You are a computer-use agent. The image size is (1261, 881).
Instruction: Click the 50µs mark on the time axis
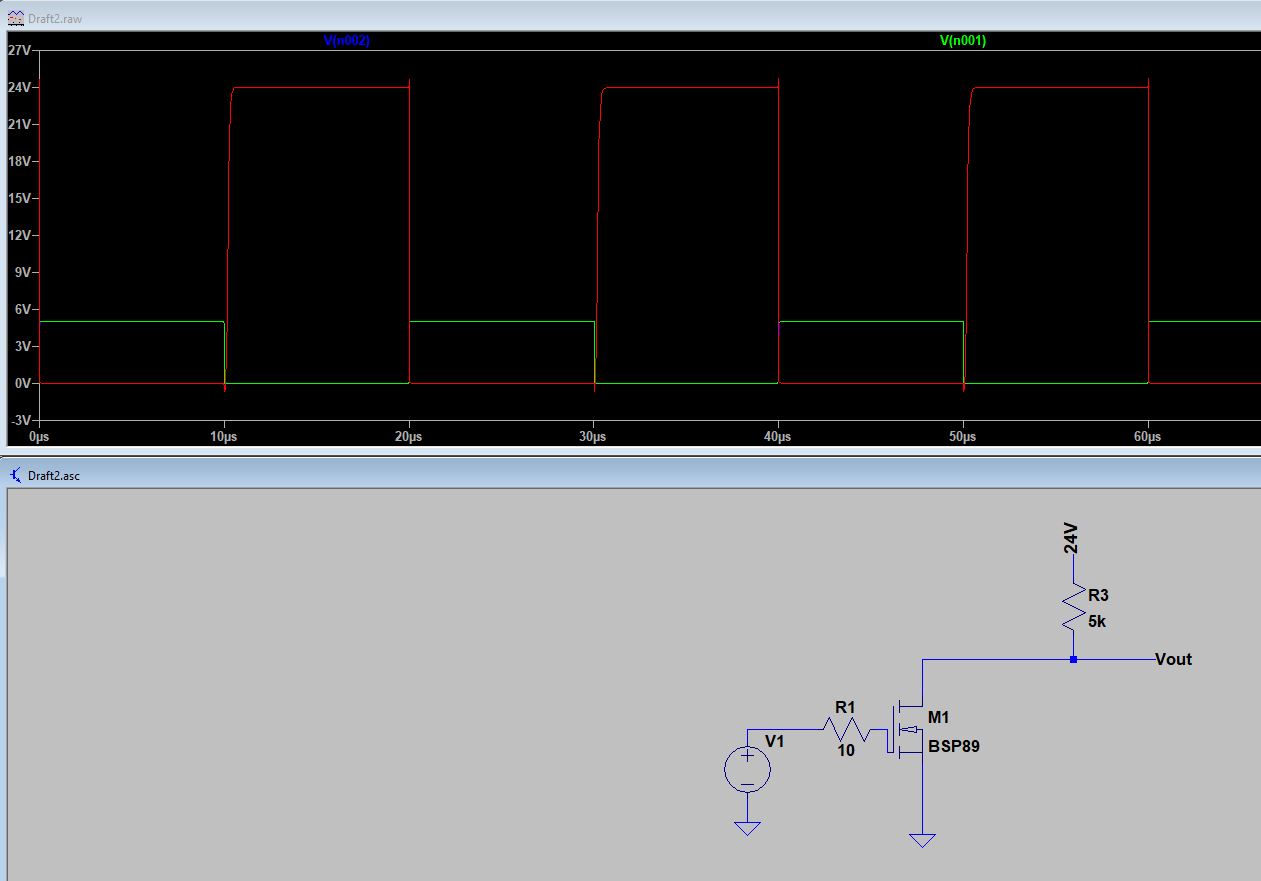point(963,437)
